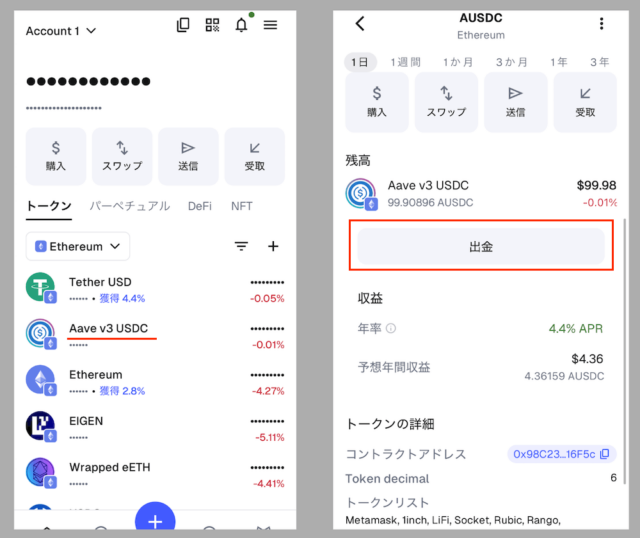
Task: Select Aave v3 USDC in token list
Action: [x=108, y=328]
